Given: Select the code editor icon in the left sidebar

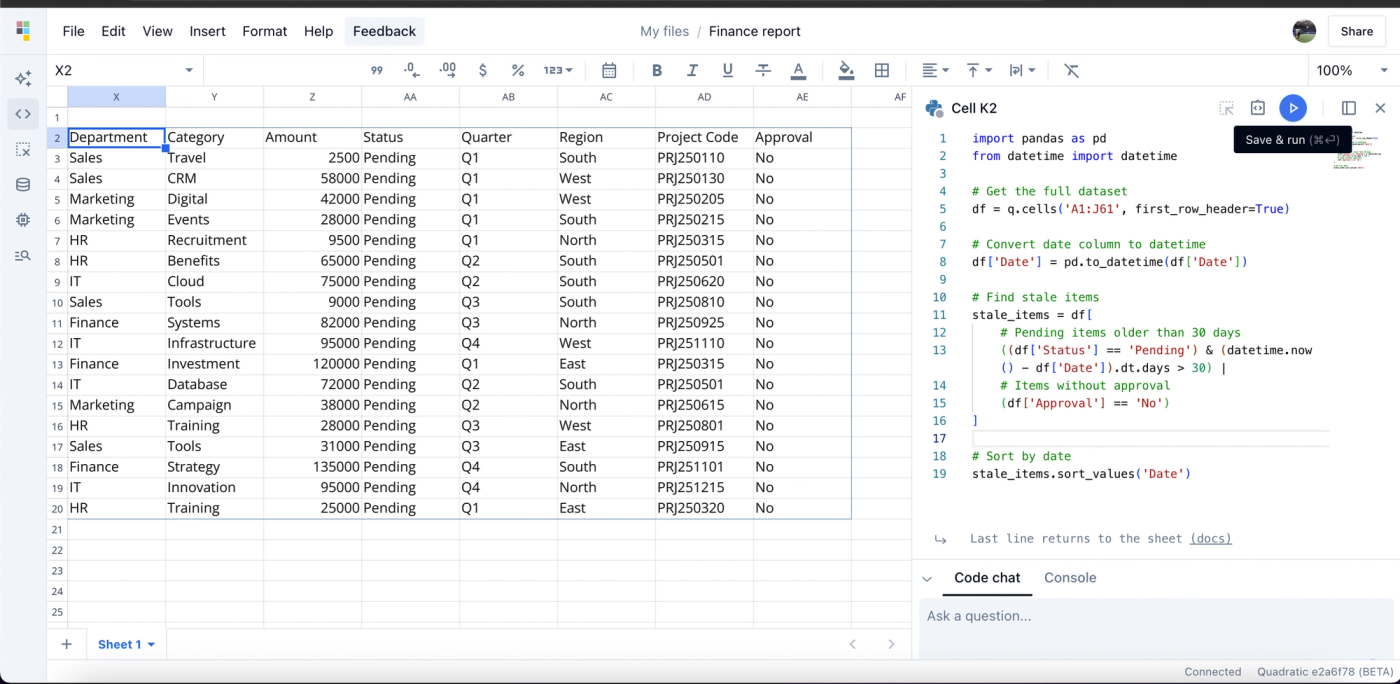Looking at the screenshot, I should [x=22, y=114].
